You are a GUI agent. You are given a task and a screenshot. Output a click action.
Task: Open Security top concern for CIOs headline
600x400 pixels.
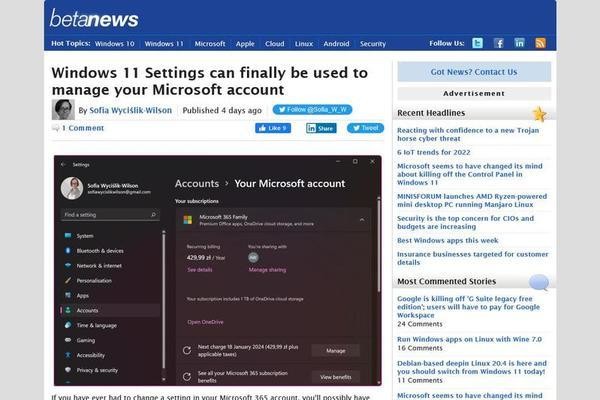coord(465,222)
